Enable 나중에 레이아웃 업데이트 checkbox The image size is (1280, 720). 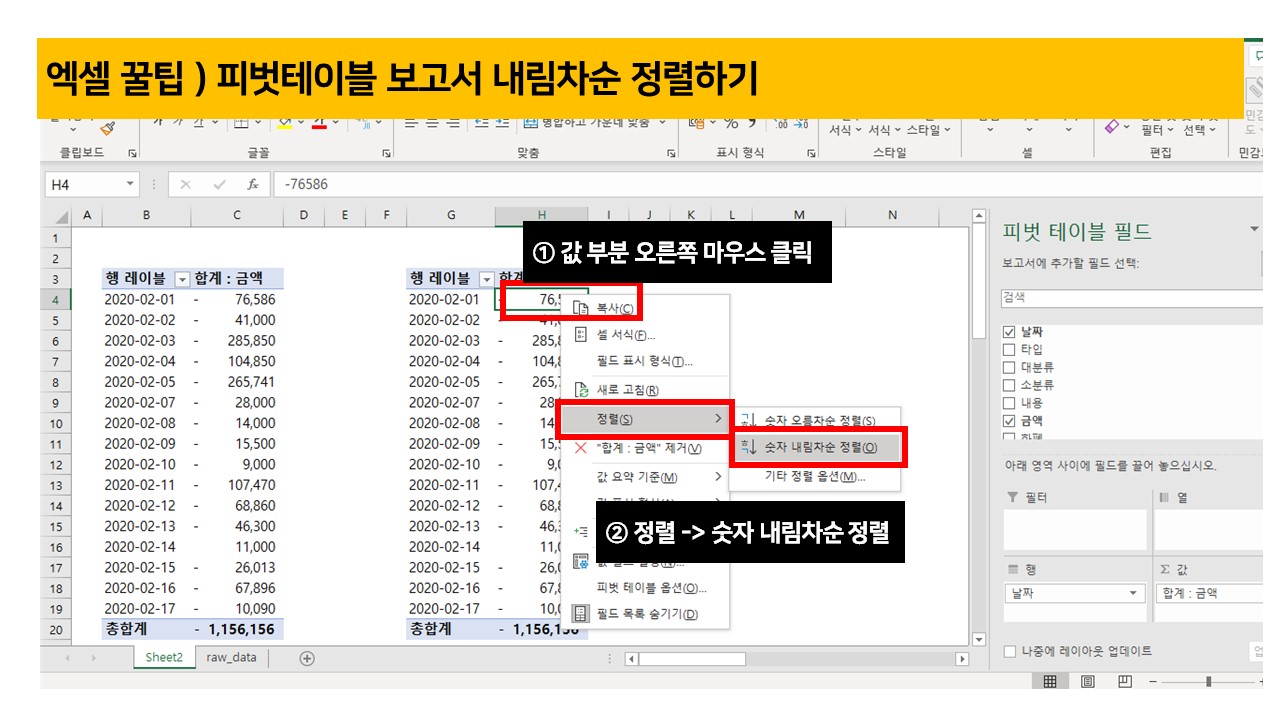1009,652
